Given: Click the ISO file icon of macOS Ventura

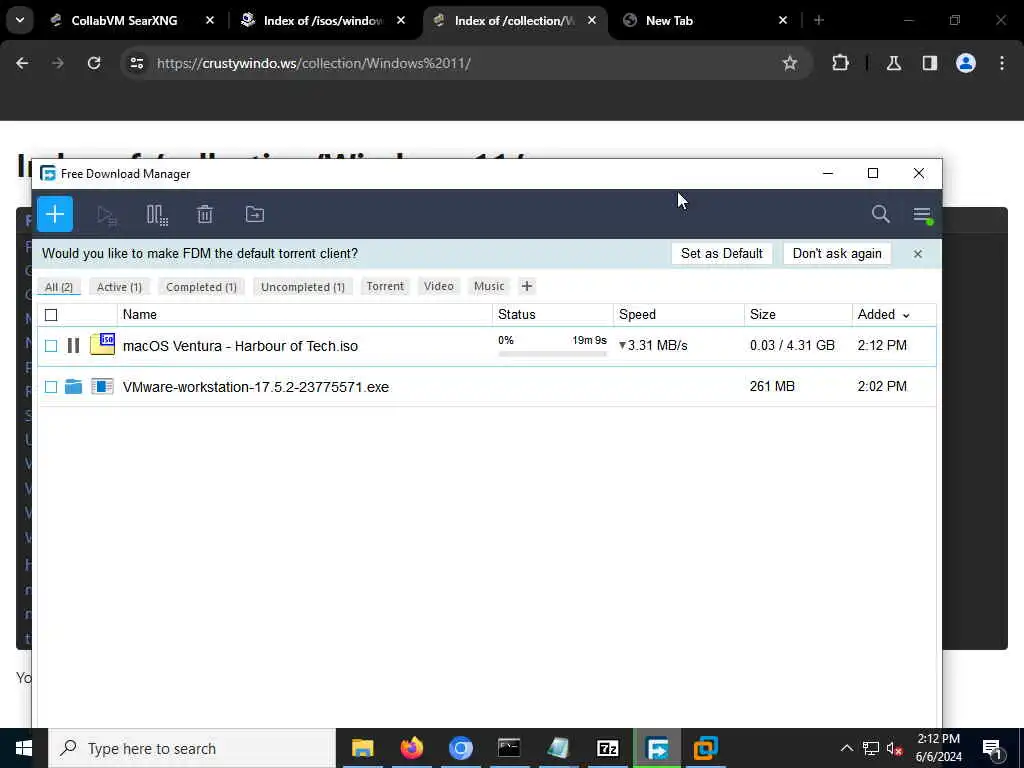Looking at the screenshot, I should 103,344.
